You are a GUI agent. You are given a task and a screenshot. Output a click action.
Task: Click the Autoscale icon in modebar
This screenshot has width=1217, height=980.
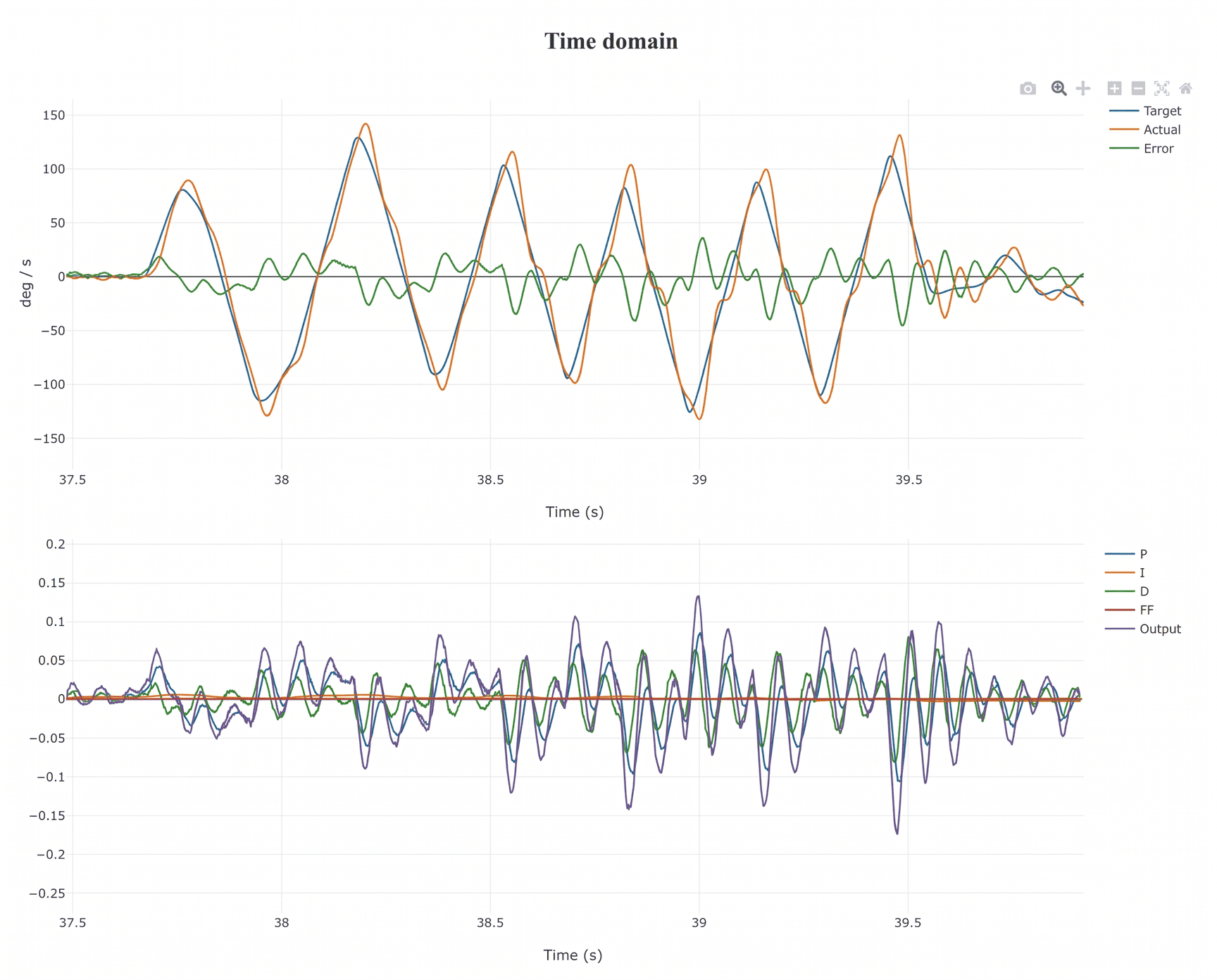coord(1162,88)
